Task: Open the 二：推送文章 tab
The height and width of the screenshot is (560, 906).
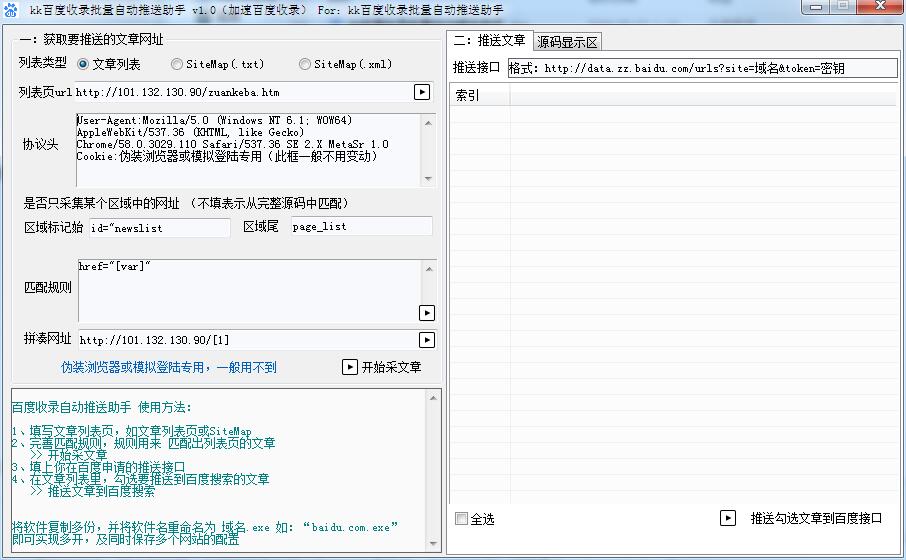Action: tap(489, 40)
